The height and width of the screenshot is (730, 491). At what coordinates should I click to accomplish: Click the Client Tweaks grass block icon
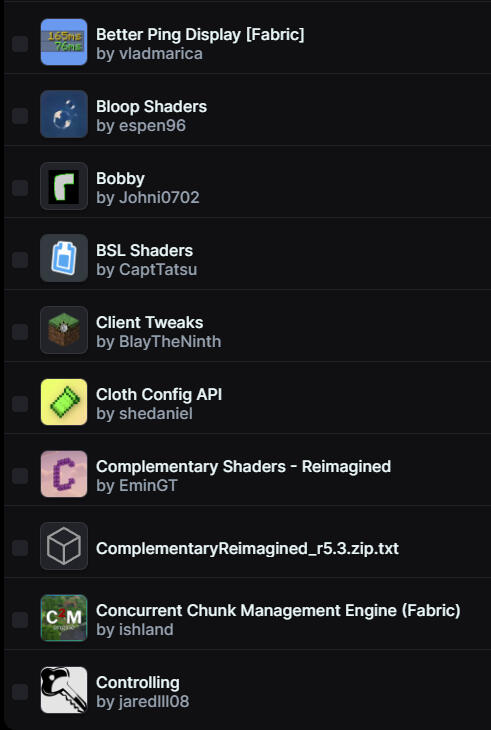click(x=64, y=330)
